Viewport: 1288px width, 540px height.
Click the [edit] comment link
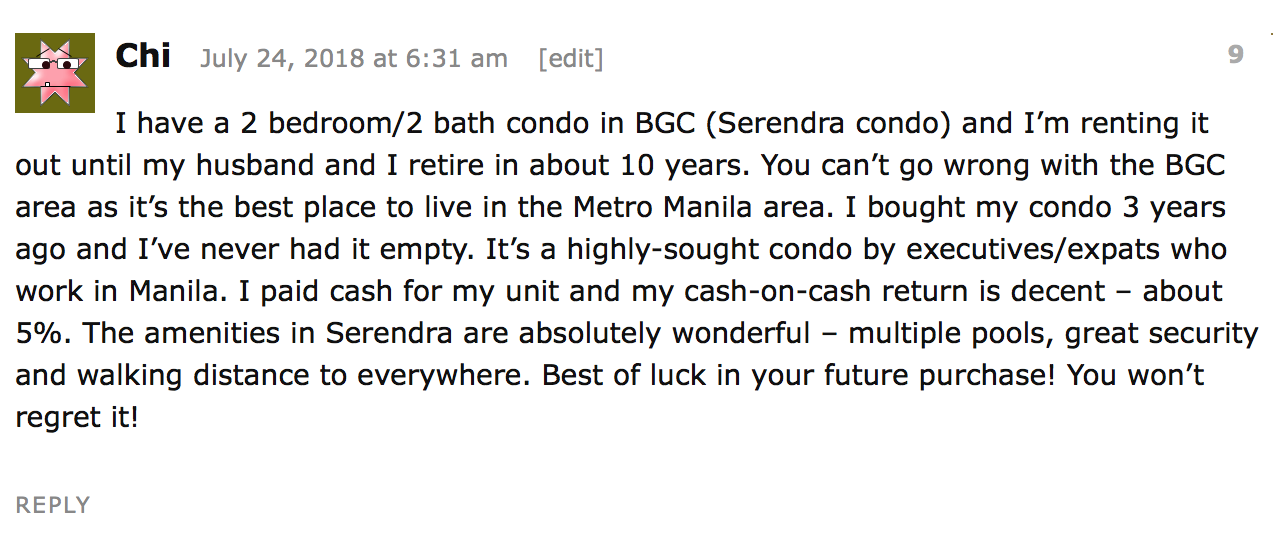570,59
